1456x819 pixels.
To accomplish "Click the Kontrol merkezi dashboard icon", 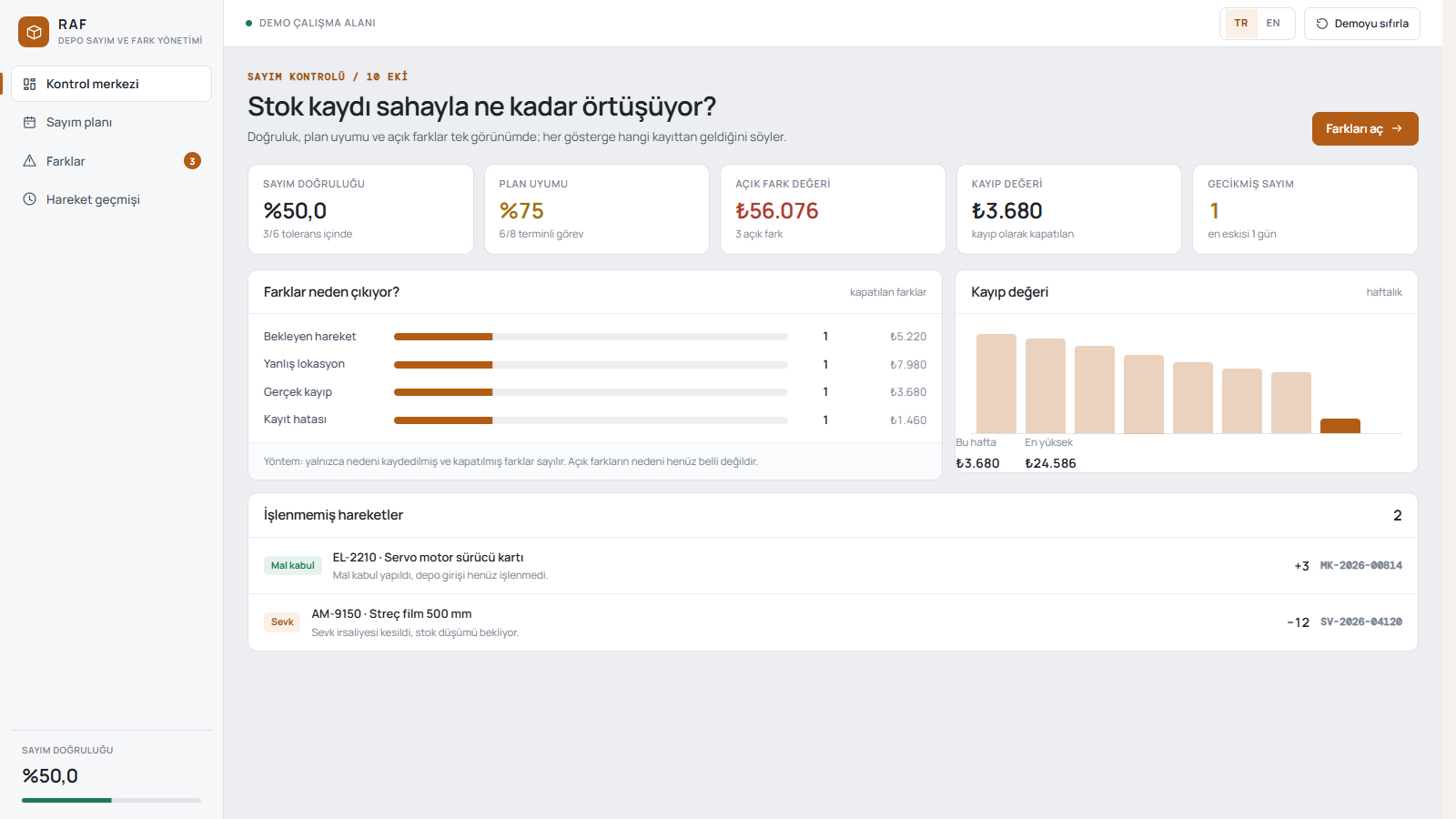I will click(29, 84).
